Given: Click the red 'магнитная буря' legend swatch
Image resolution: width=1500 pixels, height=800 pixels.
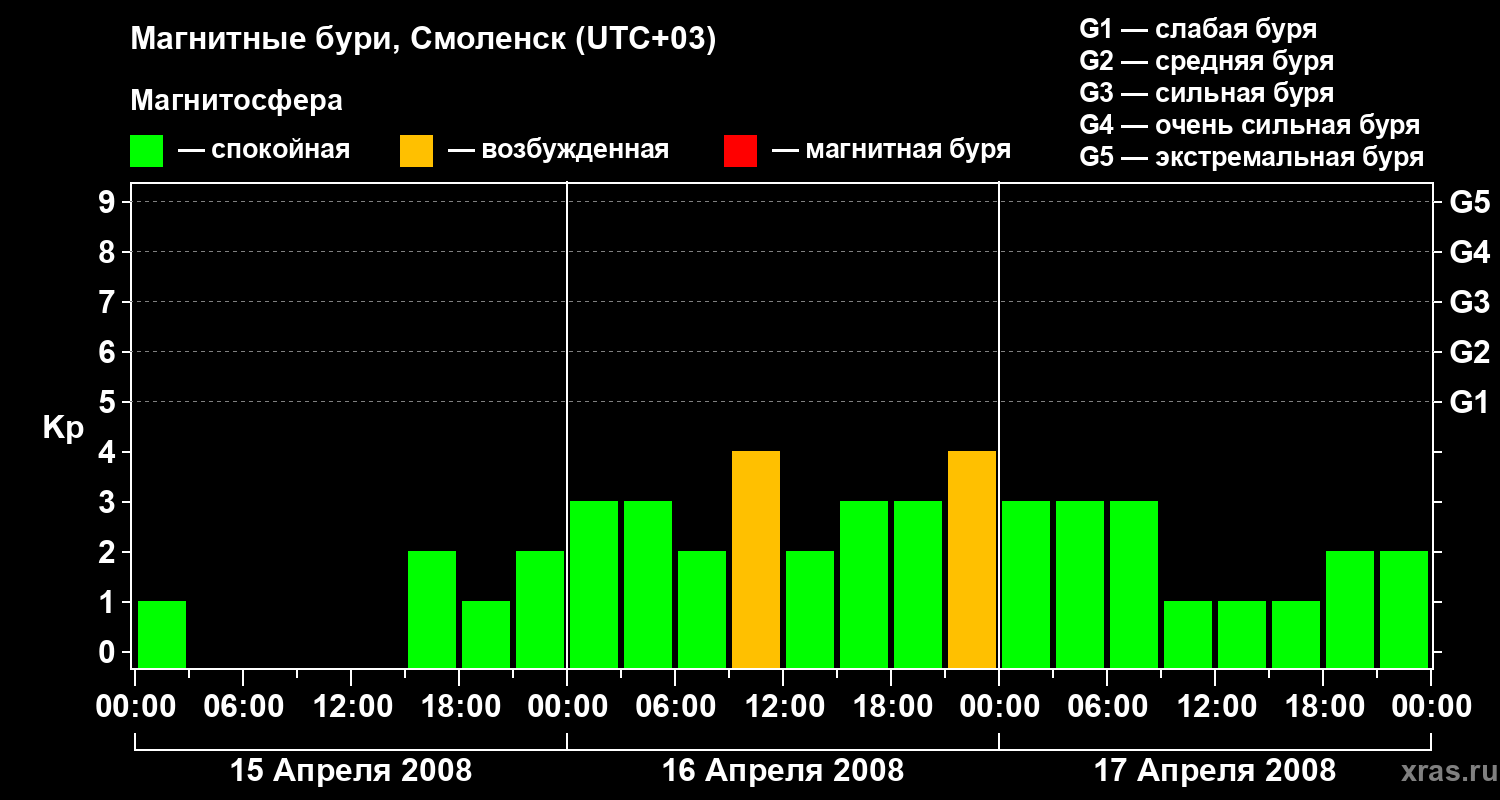Looking at the screenshot, I should [x=740, y=151].
